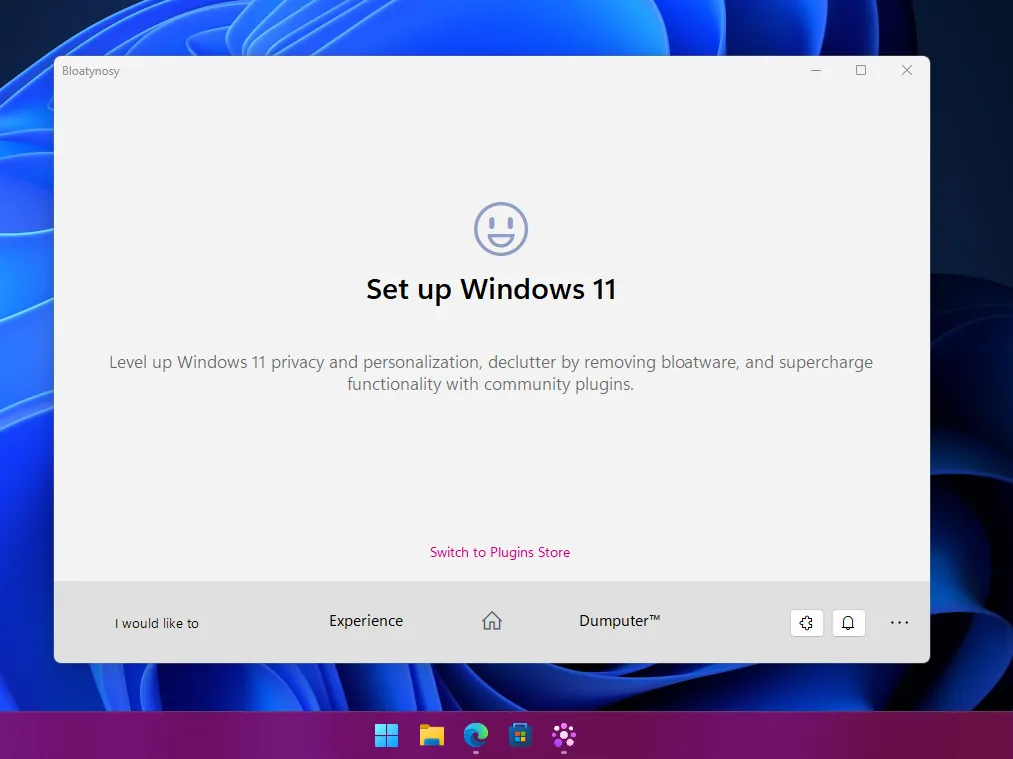Screen dimensions: 1013x759
Task: Open the plugins puzzle-piece icon in the bottom bar
Action: [806, 622]
